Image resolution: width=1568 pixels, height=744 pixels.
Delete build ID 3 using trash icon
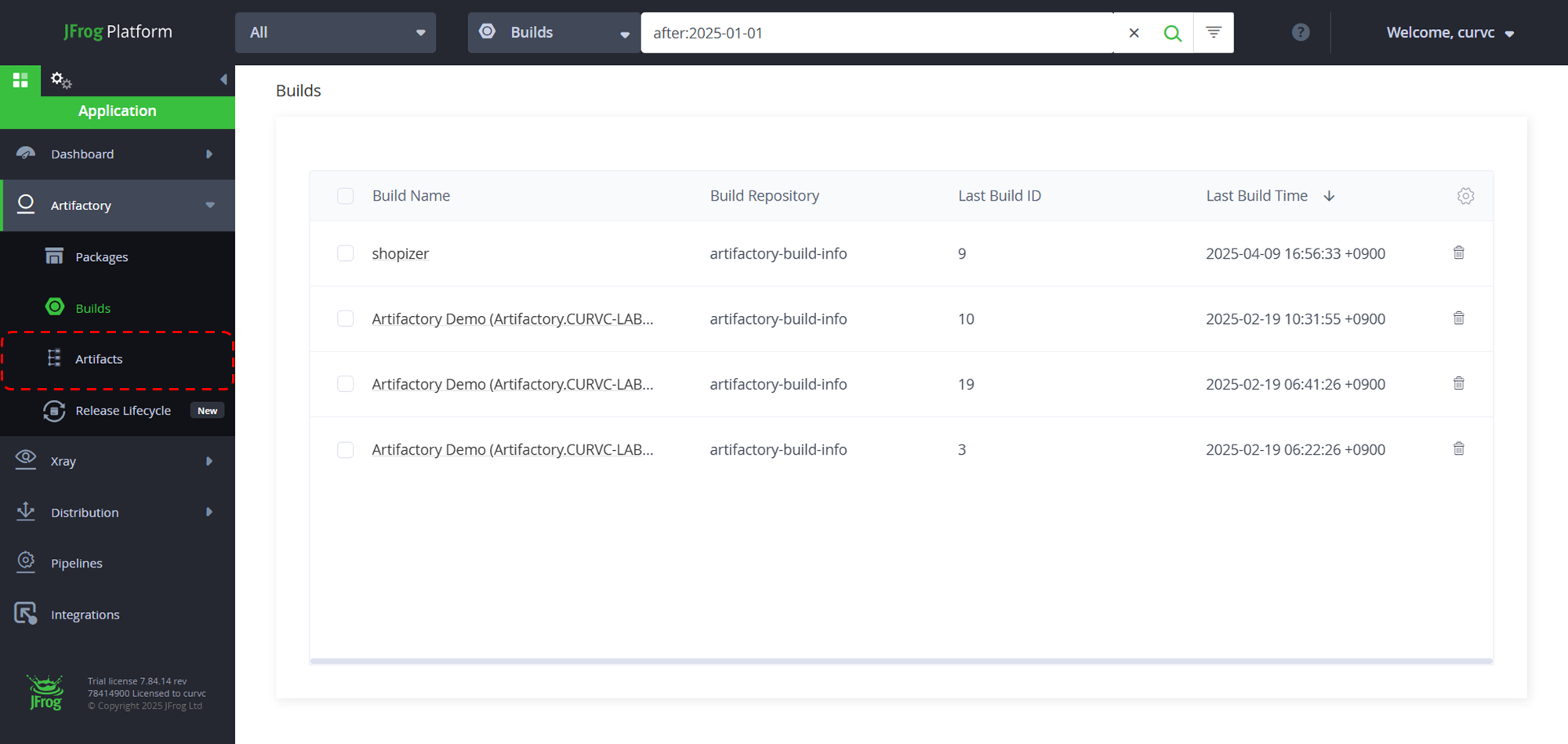click(x=1459, y=448)
